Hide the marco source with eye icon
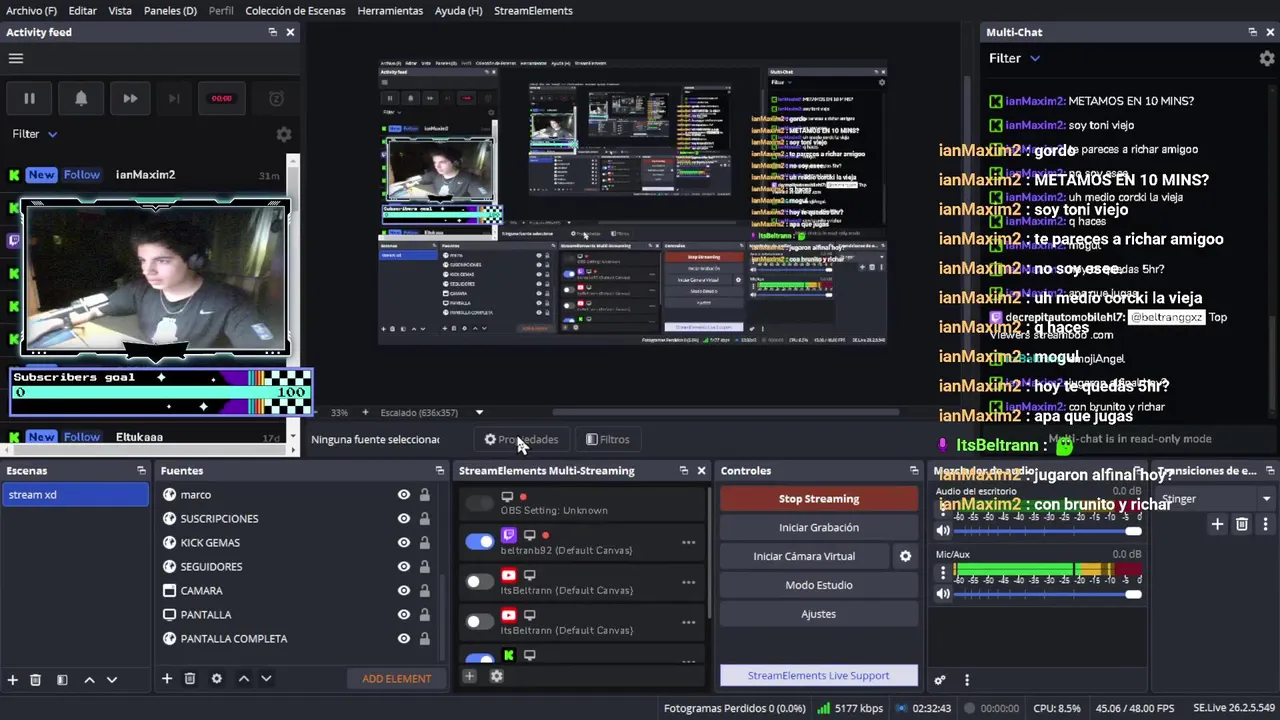This screenshot has height=720, width=1280. coord(403,495)
